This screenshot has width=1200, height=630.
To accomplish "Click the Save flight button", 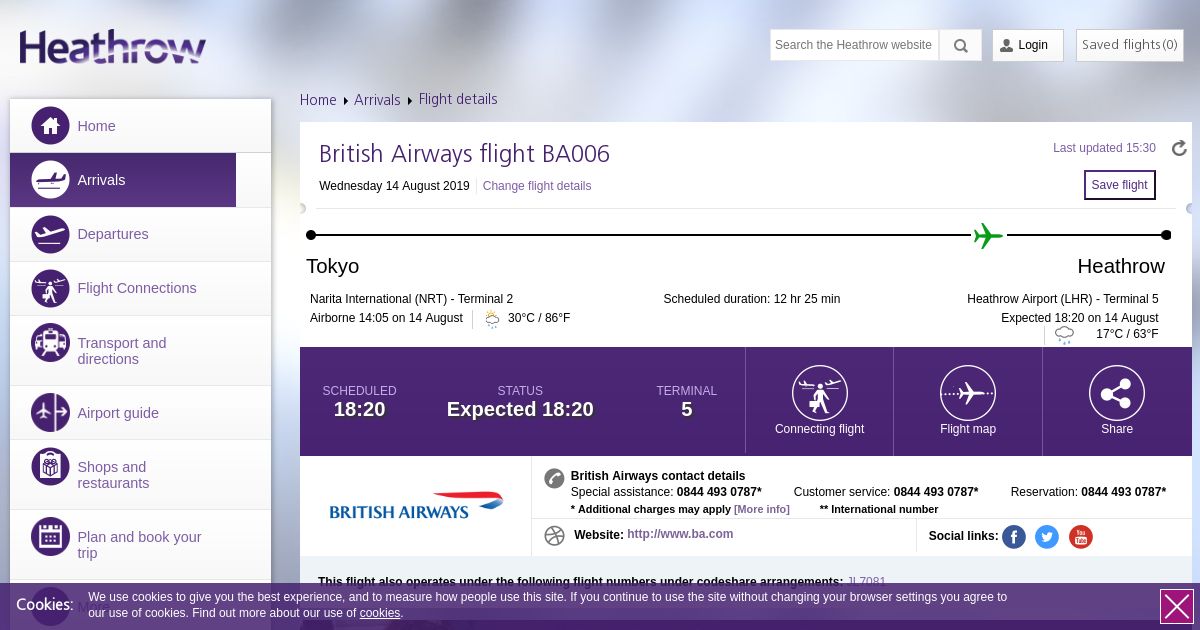I will [x=1119, y=185].
